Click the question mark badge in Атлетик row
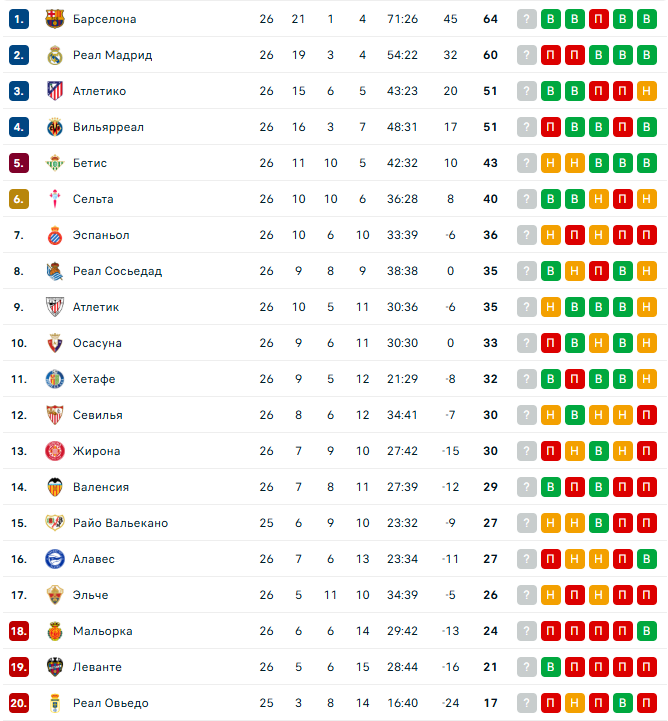Image resolution: width=668 pixels, height=721 pixels. pyautogui.click(x=527, y=307)
